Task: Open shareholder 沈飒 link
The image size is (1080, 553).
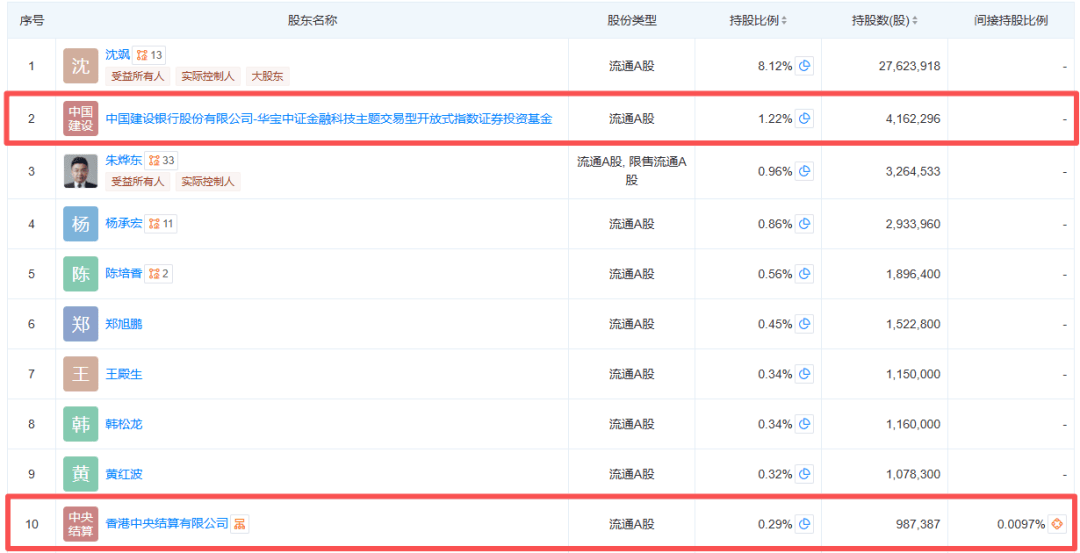Action: coord(117,54)
